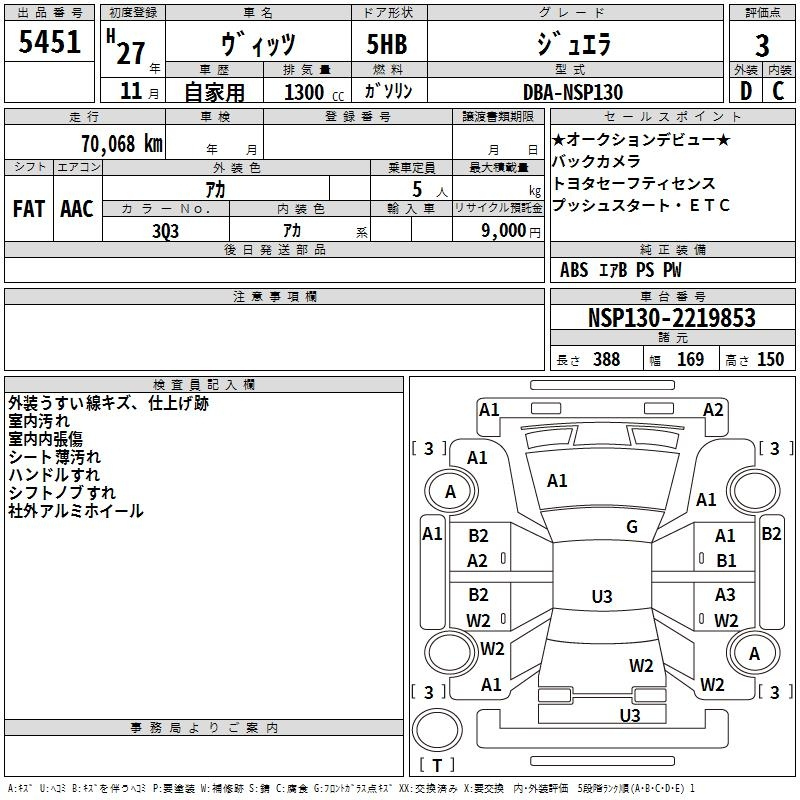
Task: Click the damage code legend line
Action: point(351,788)
